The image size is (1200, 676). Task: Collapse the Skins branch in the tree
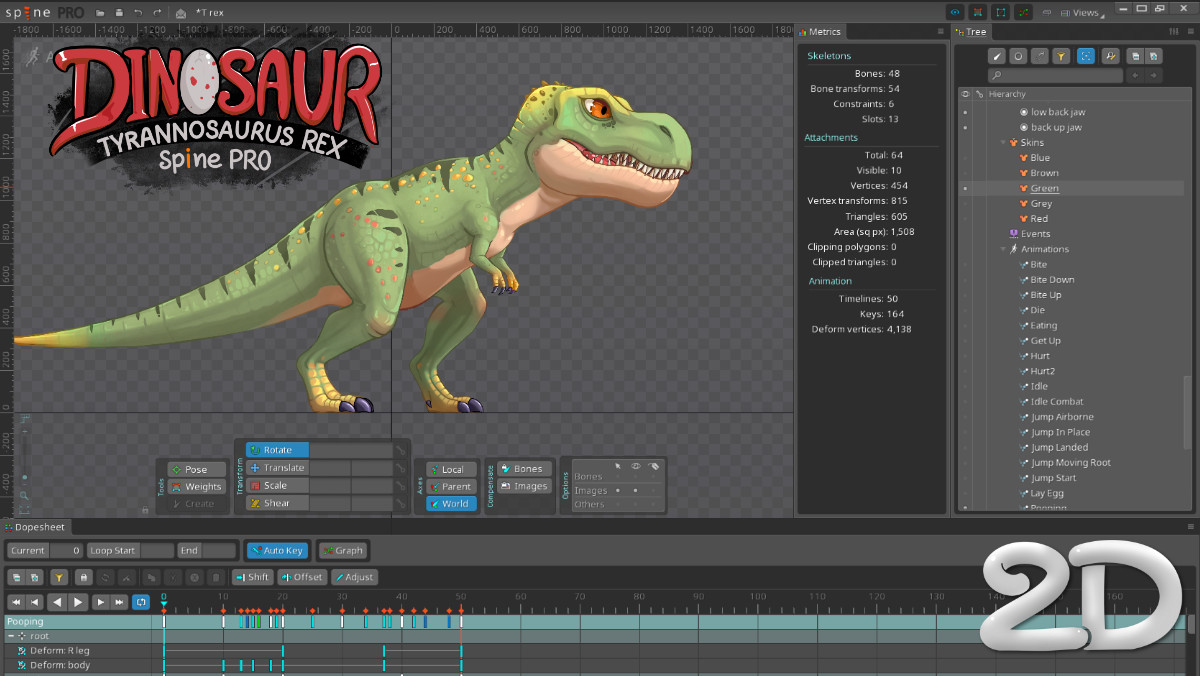point(1003,142)
